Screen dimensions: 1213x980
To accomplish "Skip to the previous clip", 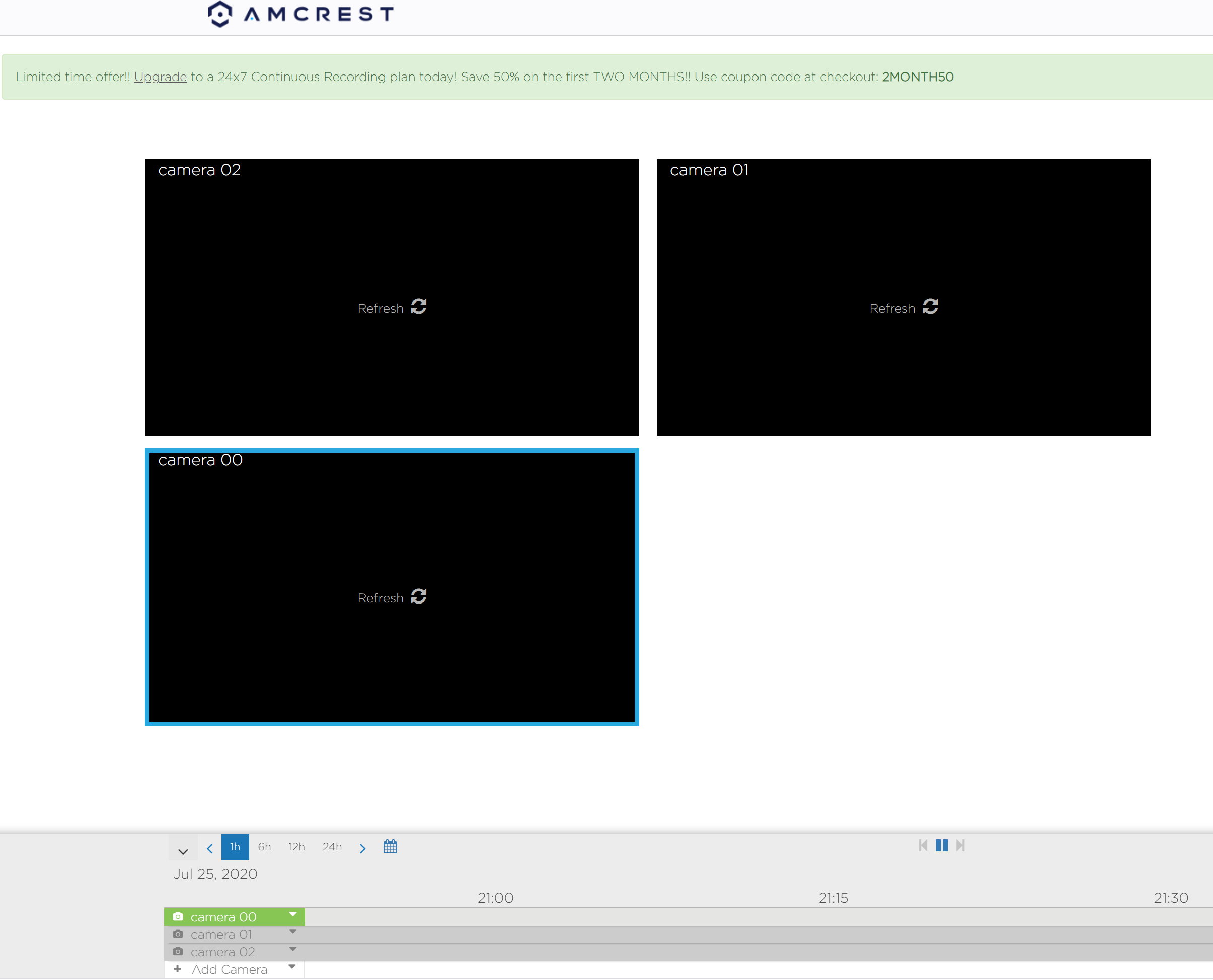I will [923, 845].
